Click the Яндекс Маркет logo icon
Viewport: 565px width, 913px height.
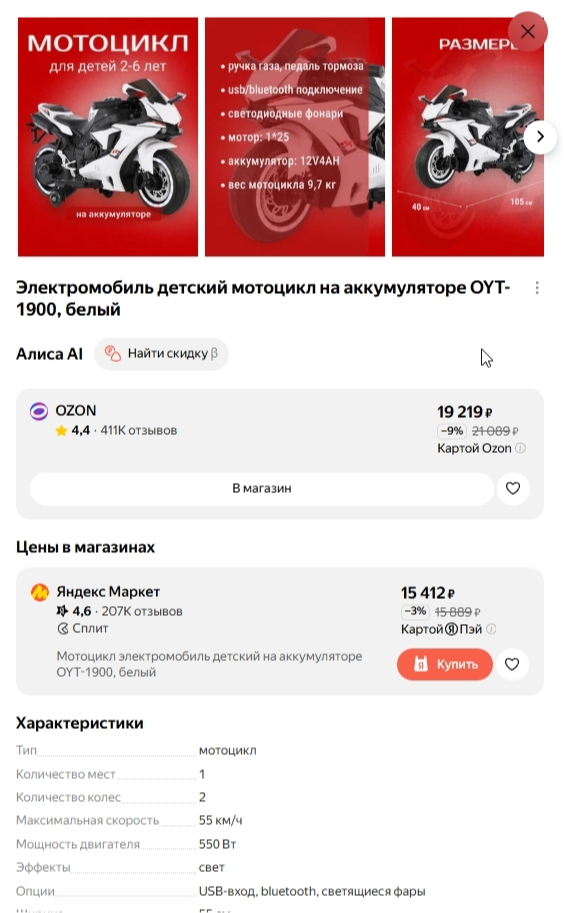40,592
